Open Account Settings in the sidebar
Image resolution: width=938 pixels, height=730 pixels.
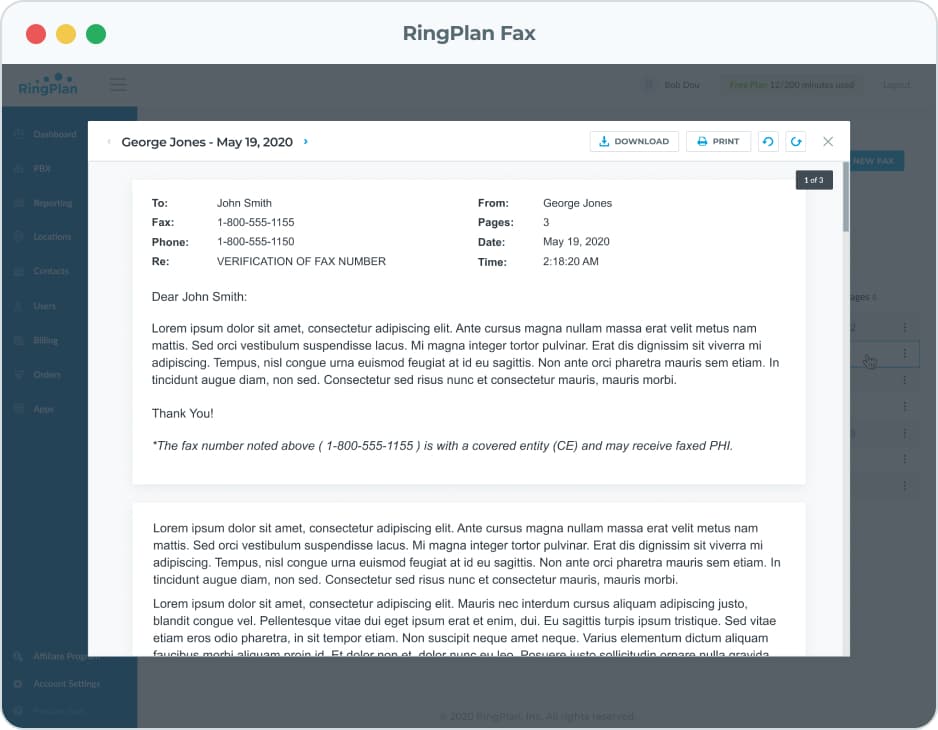pos(66,683)
